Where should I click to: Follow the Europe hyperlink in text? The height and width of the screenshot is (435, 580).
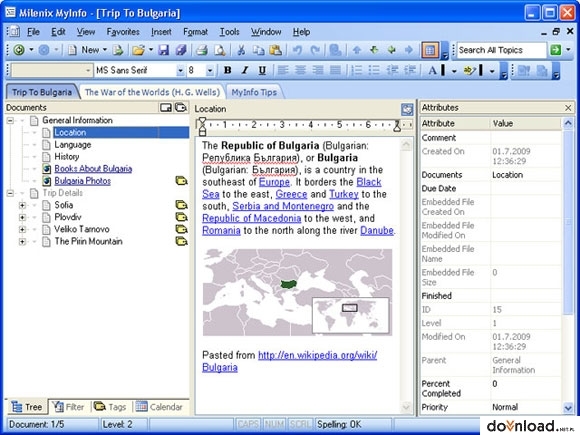point(274,182)
